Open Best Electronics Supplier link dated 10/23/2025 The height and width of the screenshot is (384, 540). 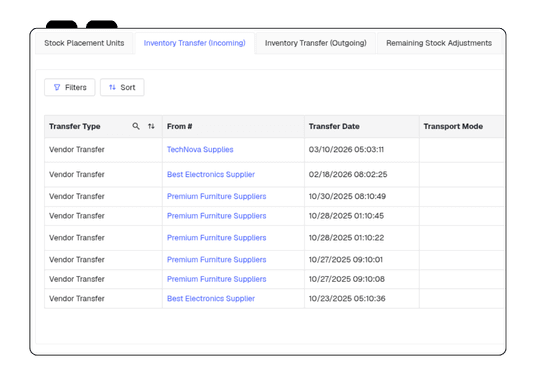tap(211, 299)
